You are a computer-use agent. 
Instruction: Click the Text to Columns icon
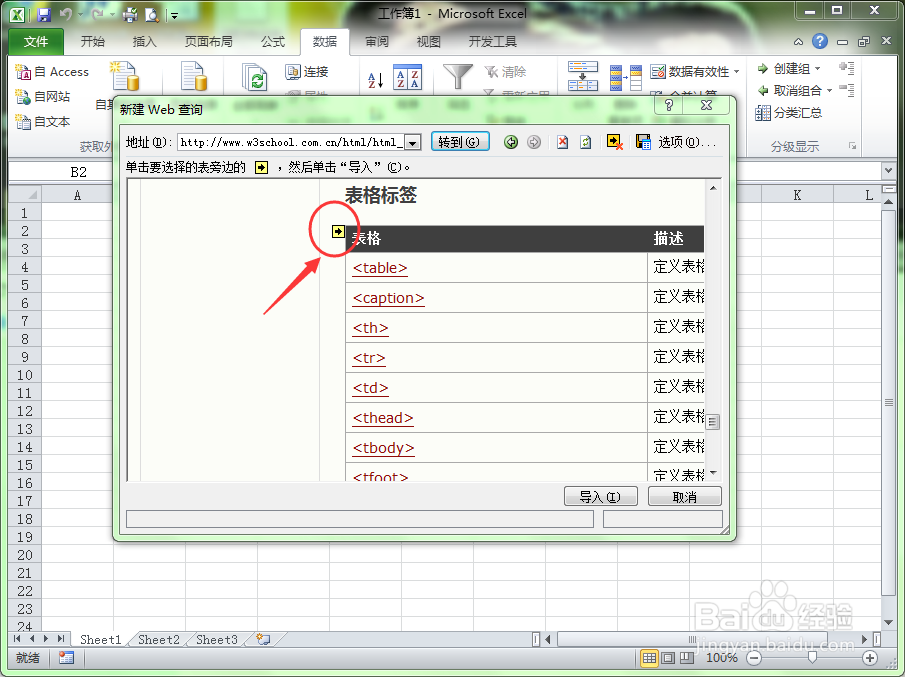tap(582, 76)
